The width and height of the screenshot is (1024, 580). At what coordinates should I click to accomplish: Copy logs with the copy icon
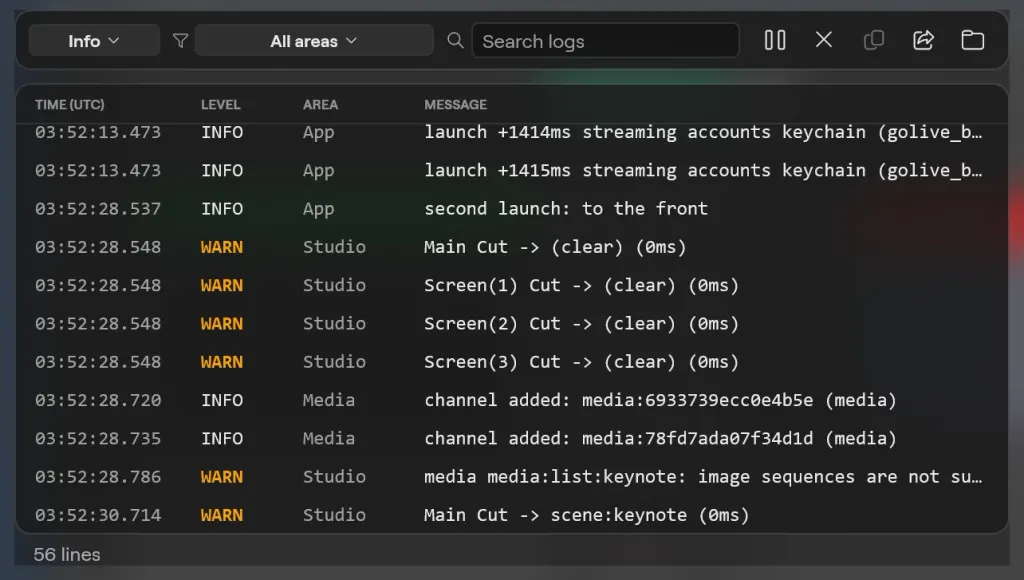click(874, 40)
